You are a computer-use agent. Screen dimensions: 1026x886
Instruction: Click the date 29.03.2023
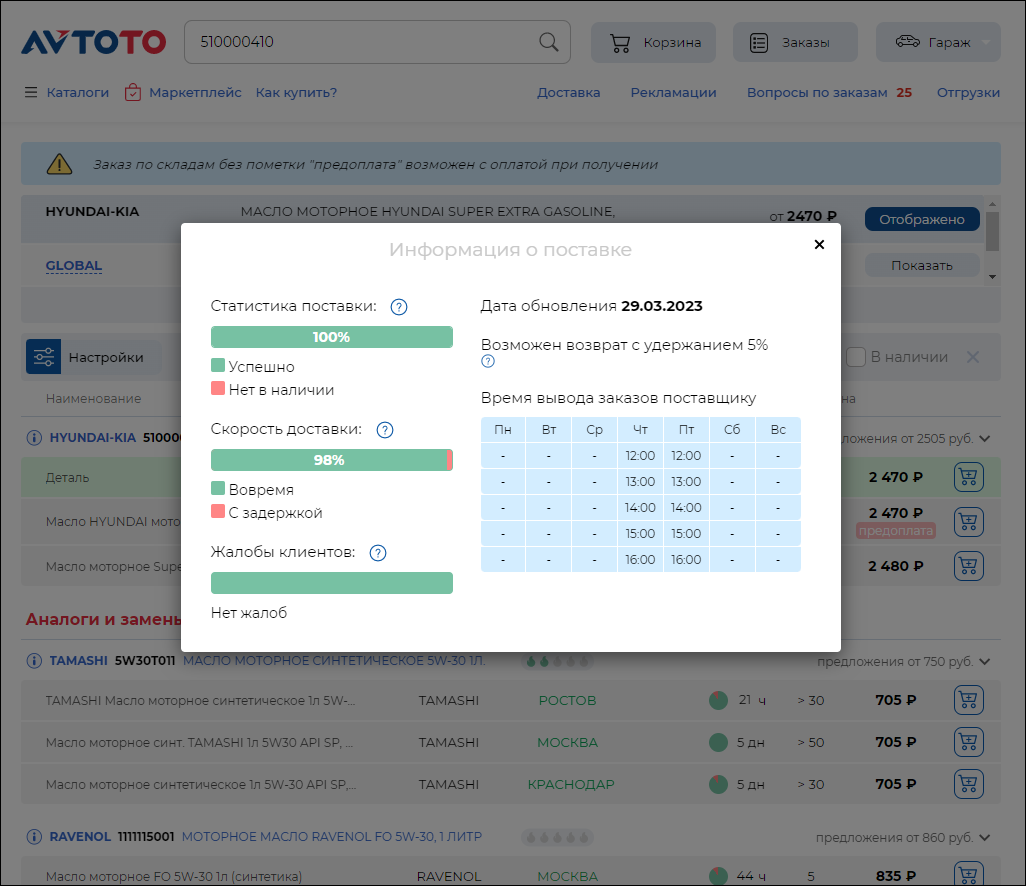(x=662, y=306)
